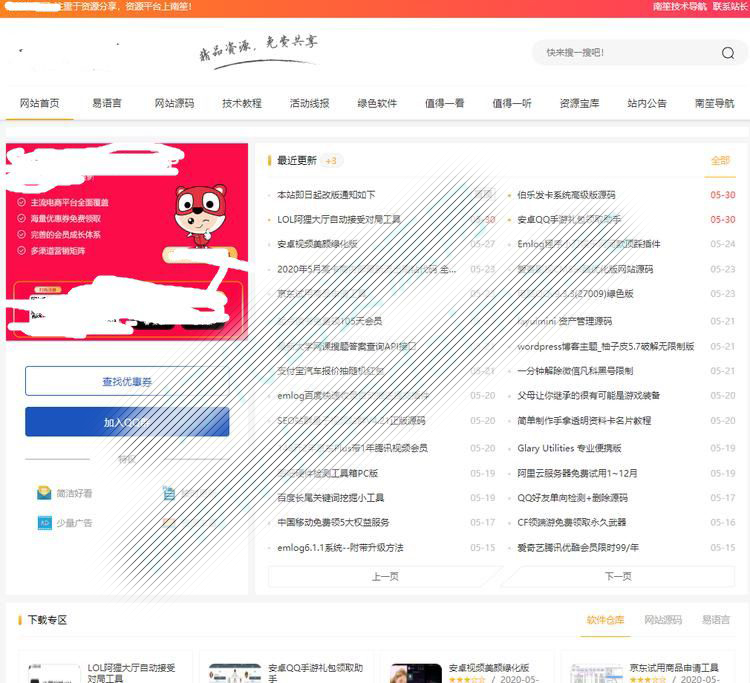Open emlog6.1.1系统--附带升级方法 post
The height and width of the screenshot is (683, 750).
point(340,548)
